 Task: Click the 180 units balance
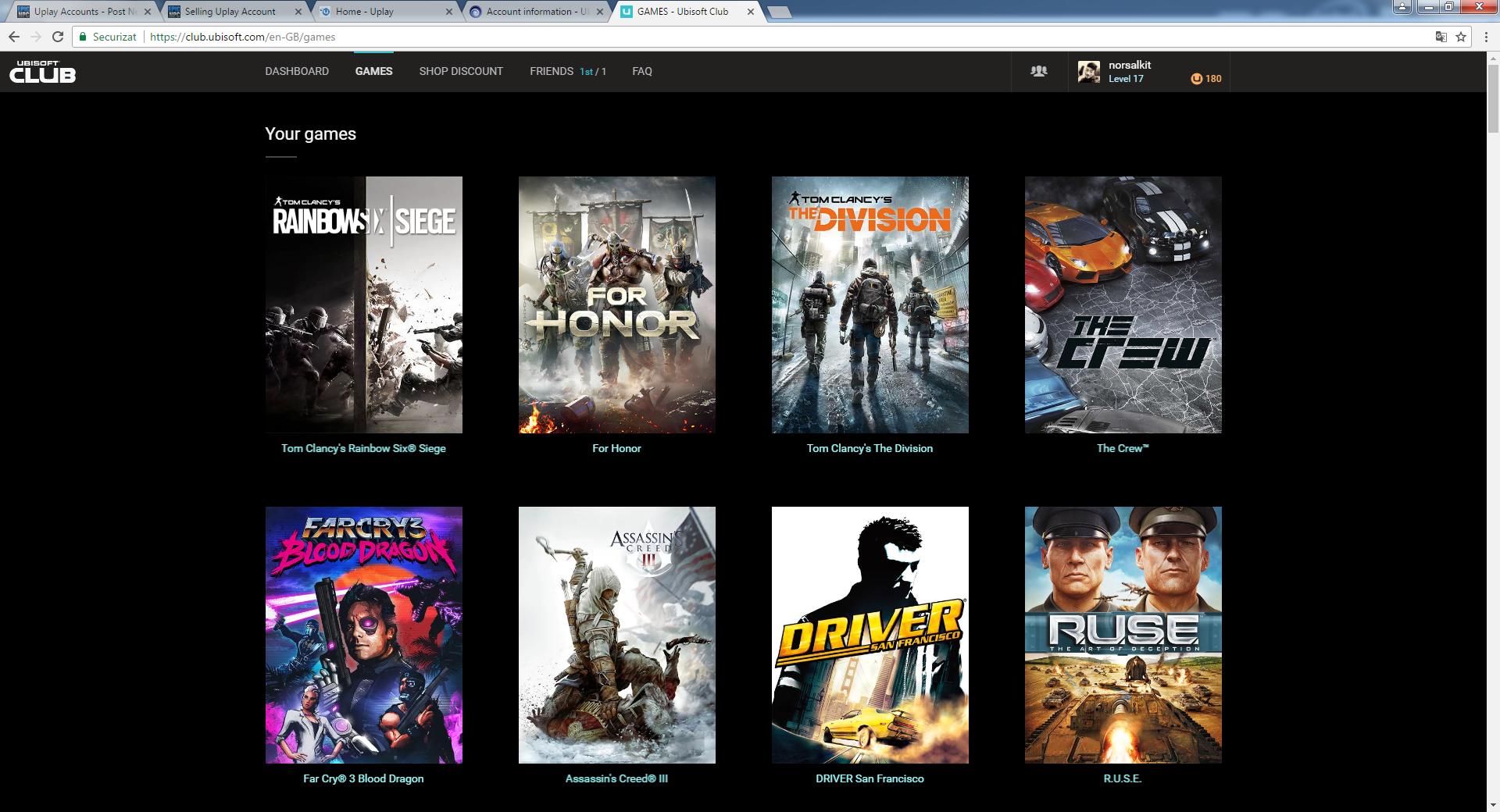click(x=1213, y=79)
